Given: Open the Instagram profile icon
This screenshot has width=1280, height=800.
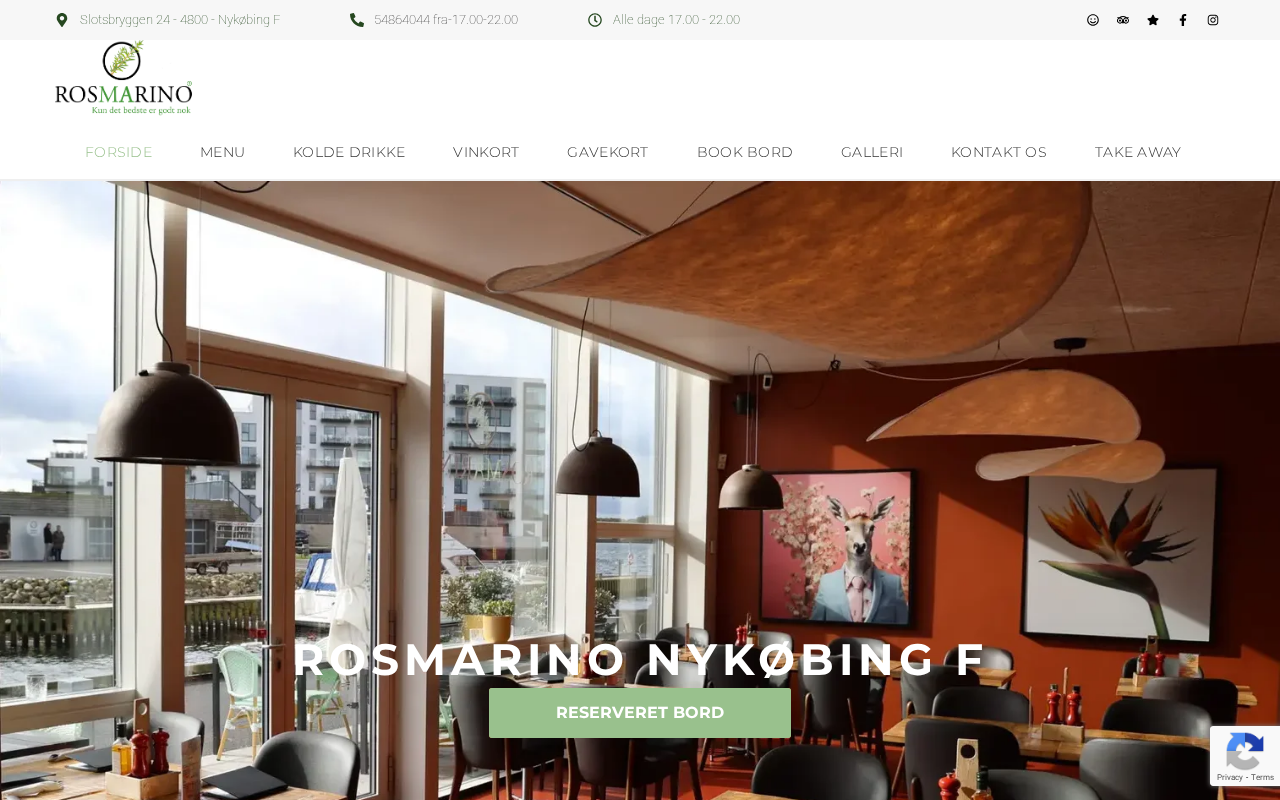Looking at the screenshot, I should pyautogui.click(x=1213, y=20).
